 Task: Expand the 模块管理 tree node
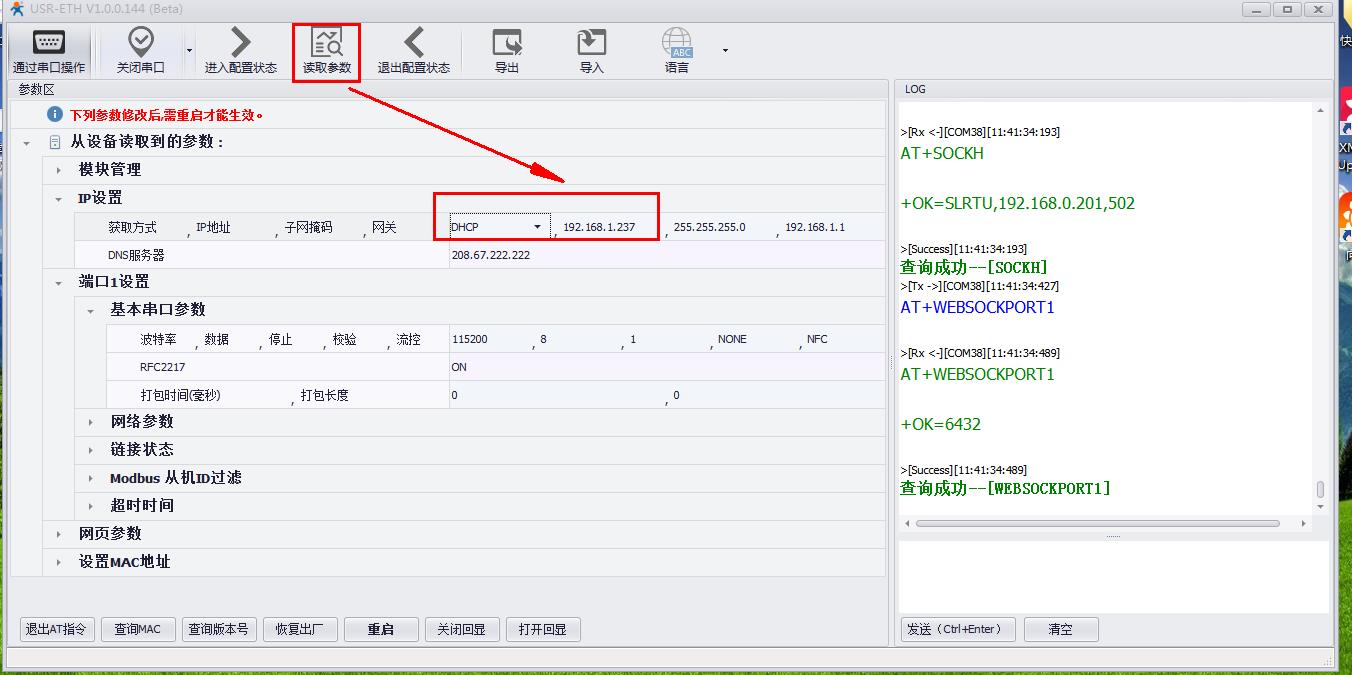59,170
